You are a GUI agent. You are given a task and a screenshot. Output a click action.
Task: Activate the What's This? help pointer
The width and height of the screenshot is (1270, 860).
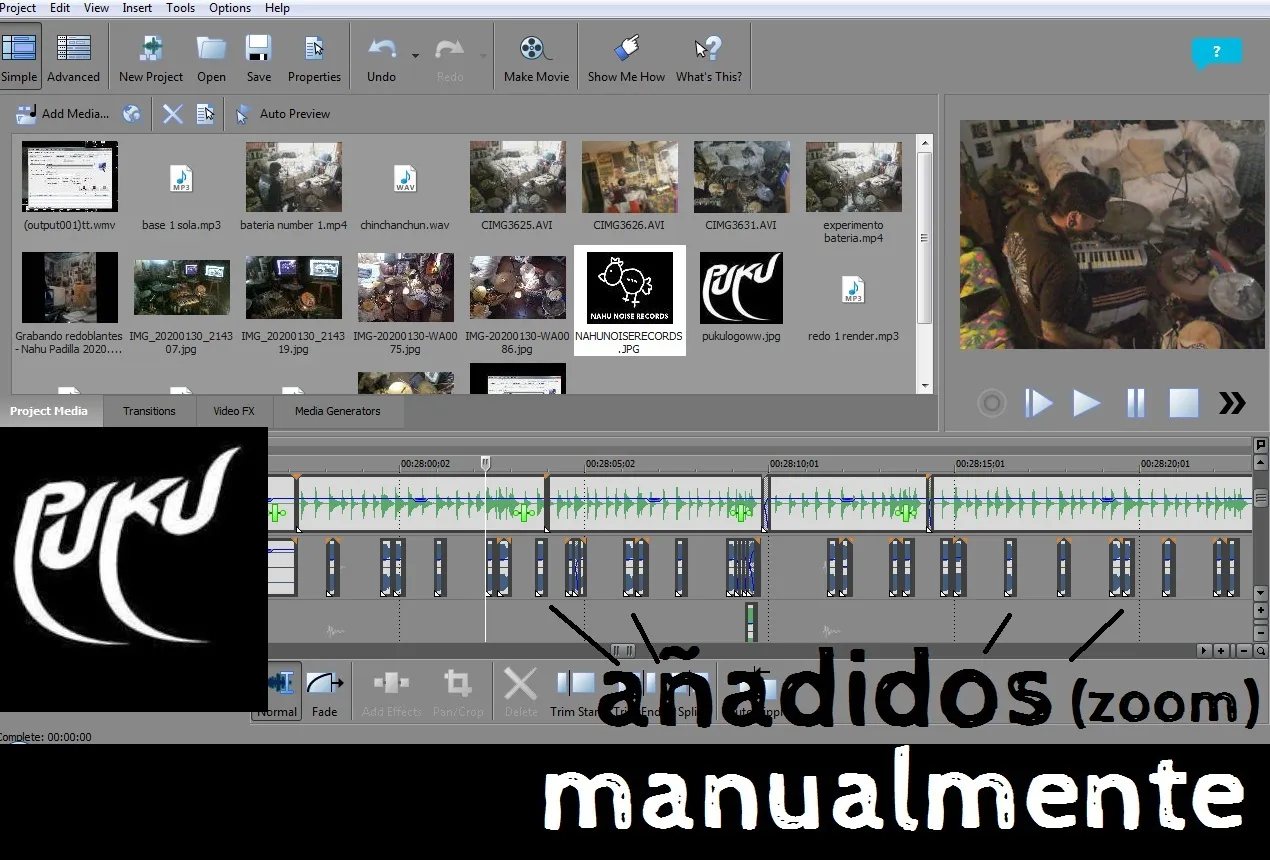pos(708,58)
